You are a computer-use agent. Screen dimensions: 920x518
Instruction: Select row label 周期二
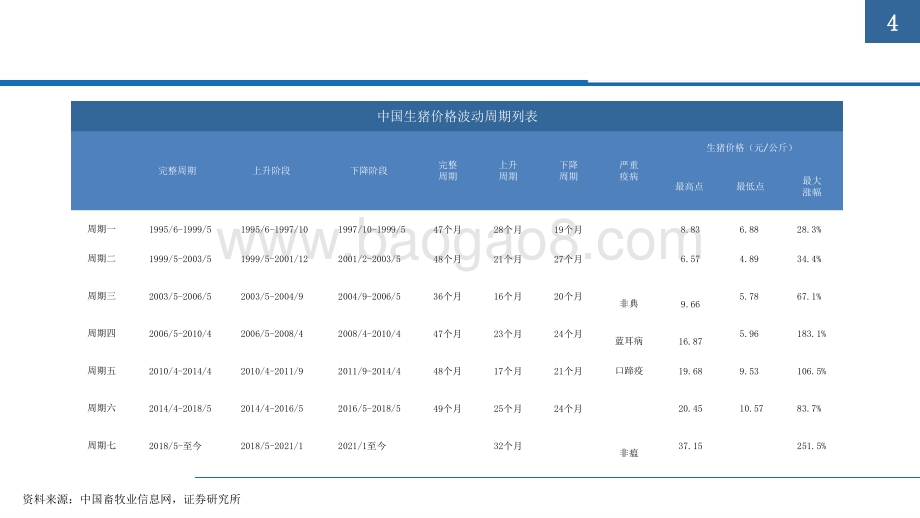tap(102, 258)
